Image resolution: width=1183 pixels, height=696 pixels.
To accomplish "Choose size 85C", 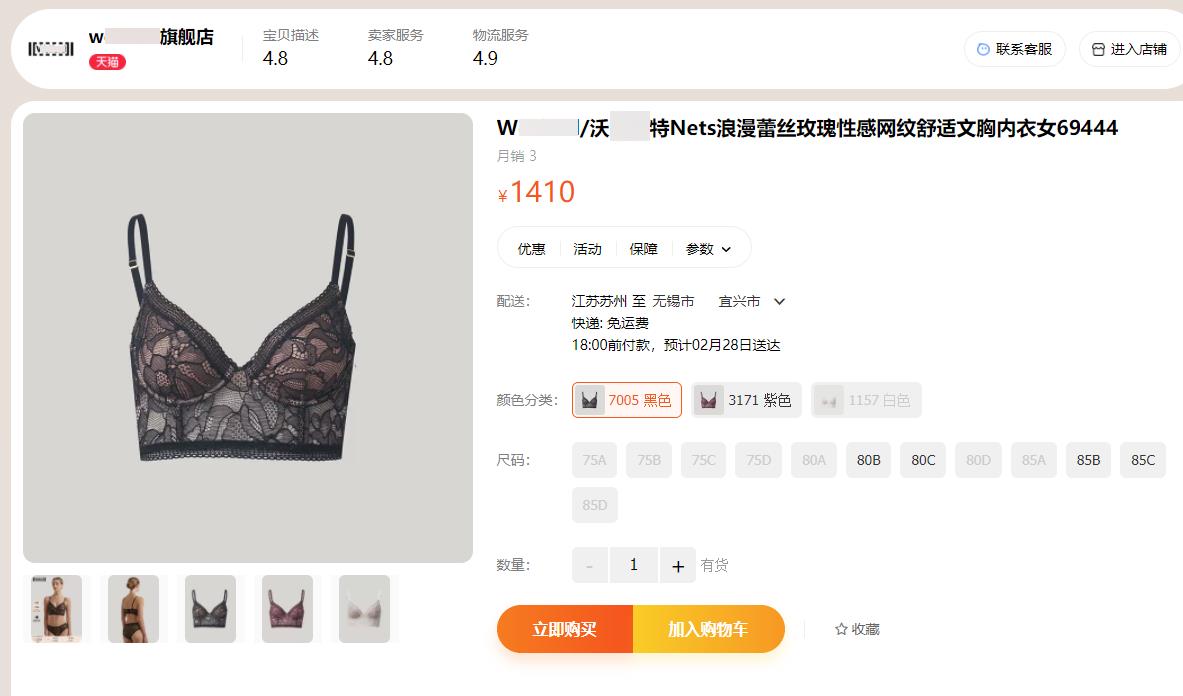I will (x=1143, y=460).
